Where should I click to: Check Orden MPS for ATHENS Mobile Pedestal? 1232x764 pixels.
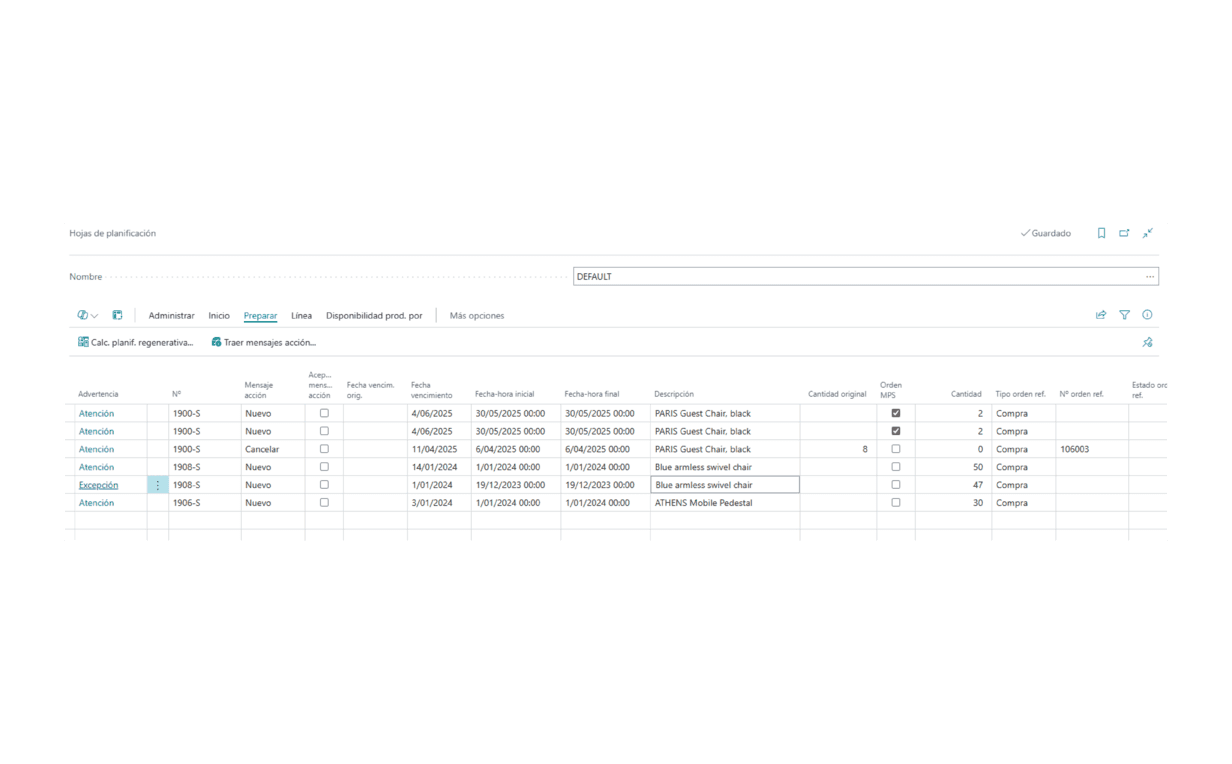click(896, 503)
